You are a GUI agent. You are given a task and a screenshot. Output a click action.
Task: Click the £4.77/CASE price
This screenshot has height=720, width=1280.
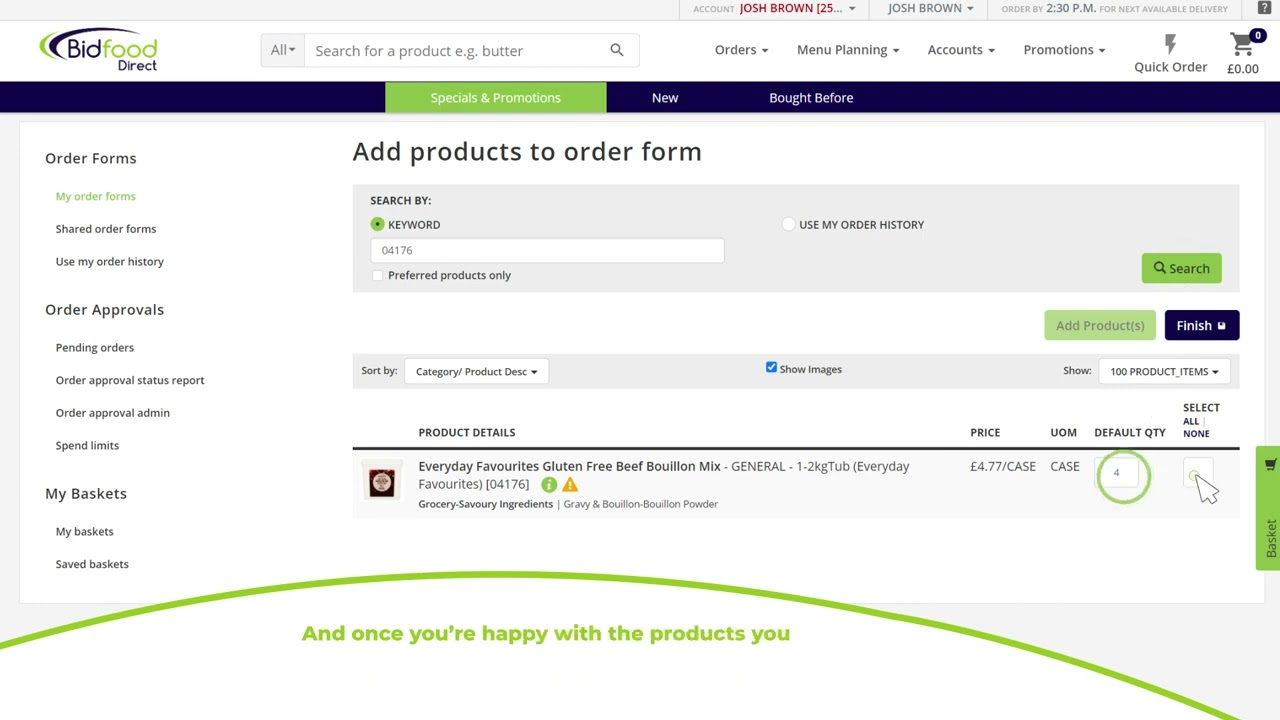(x=1003, y=466)
